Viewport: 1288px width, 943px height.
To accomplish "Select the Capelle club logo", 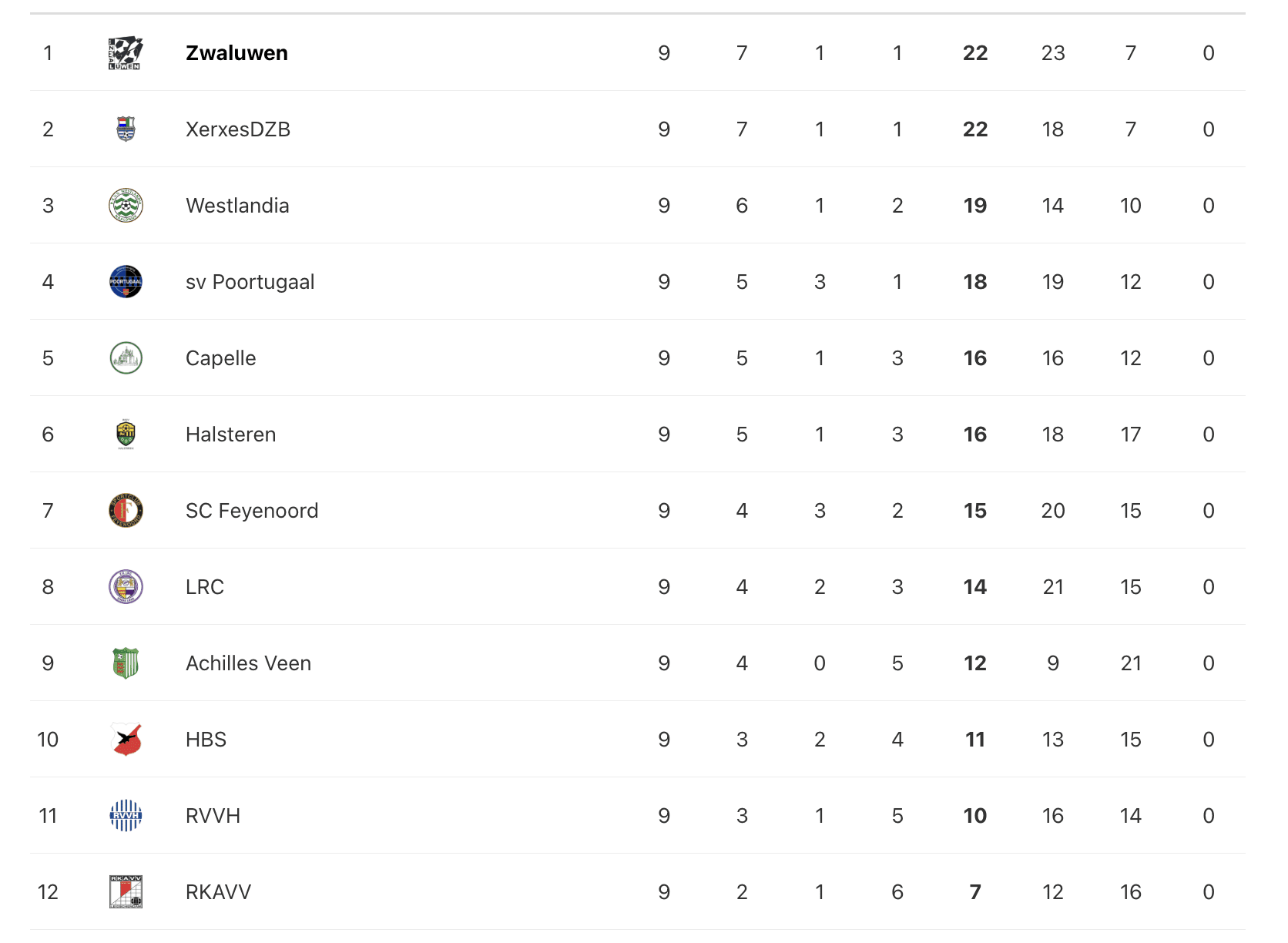I will coord(126,358).
